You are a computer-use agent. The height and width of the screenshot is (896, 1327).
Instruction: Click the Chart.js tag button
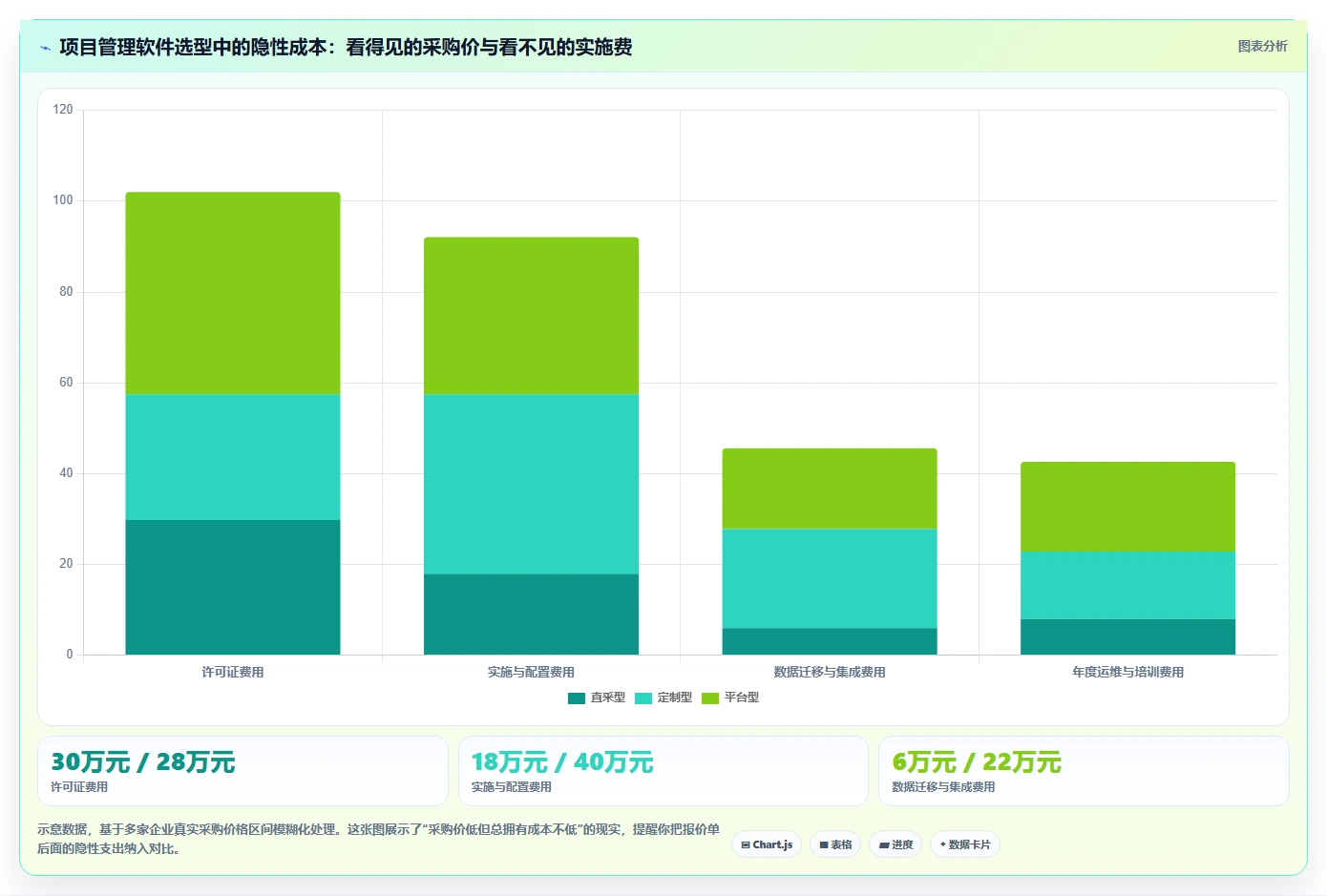767,844
